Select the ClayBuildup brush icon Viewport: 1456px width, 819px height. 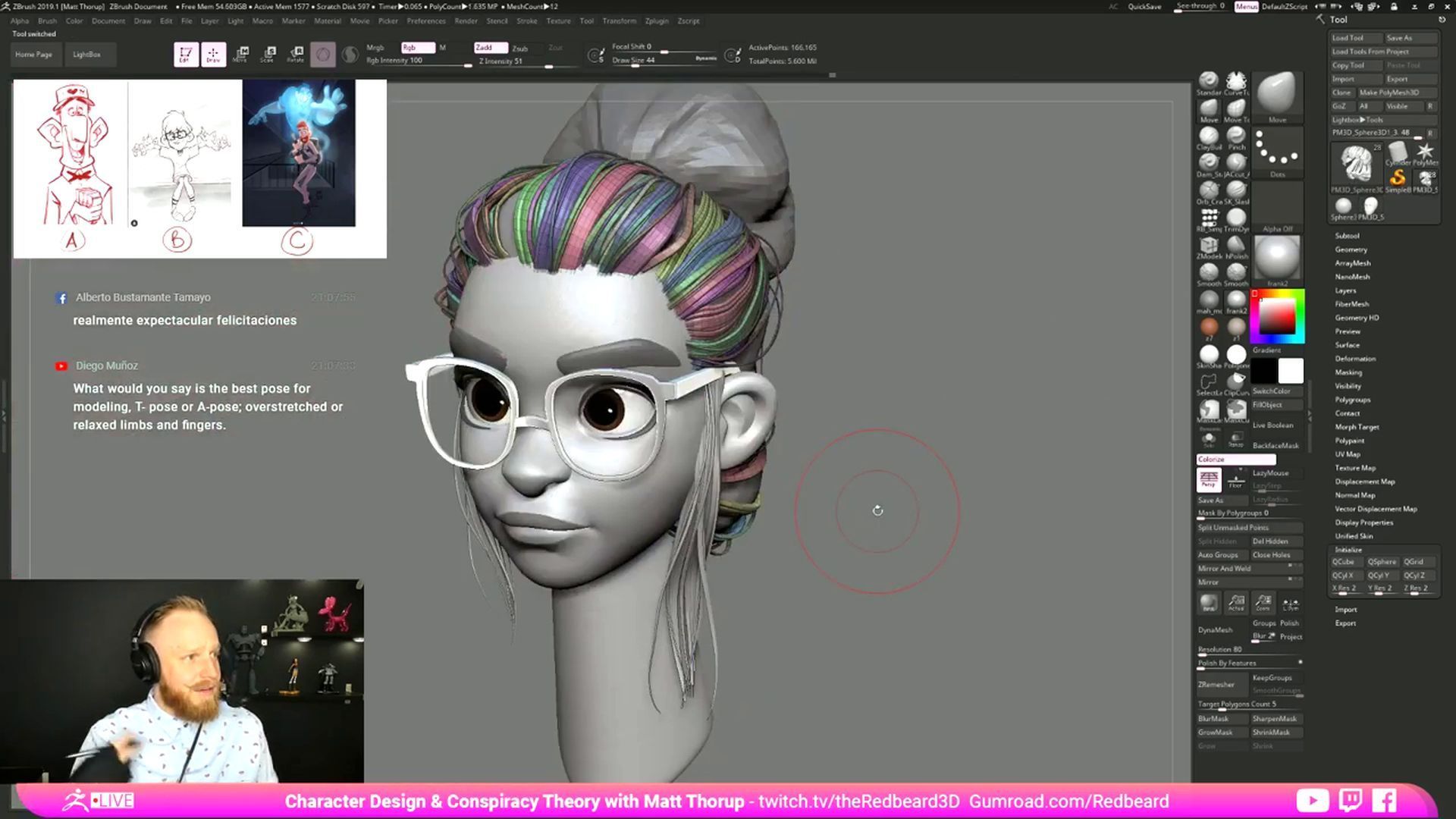(1208, 136)
